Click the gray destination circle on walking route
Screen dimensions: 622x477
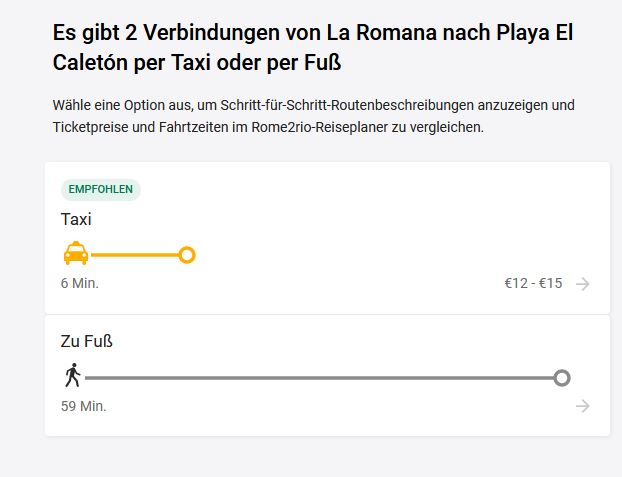(x=562, y=377)
